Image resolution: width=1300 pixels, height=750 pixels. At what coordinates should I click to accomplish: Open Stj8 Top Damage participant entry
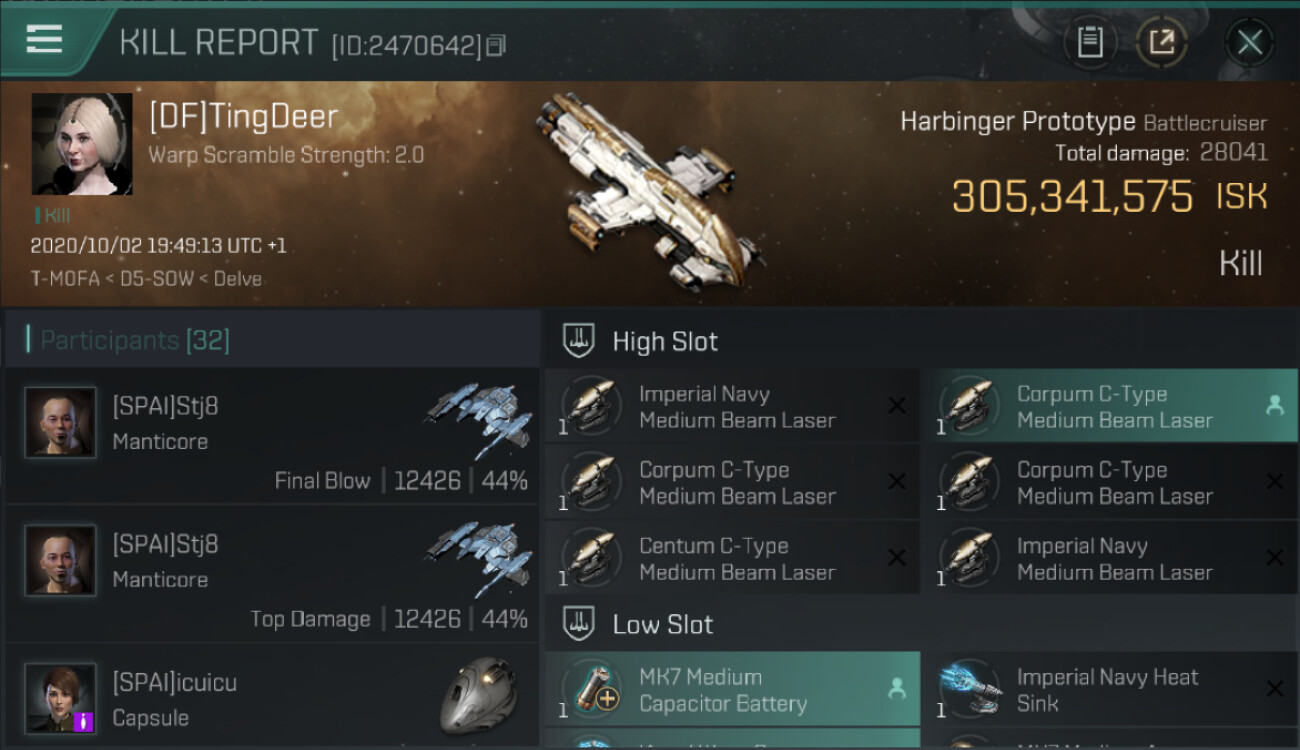(x=272, y=573)
